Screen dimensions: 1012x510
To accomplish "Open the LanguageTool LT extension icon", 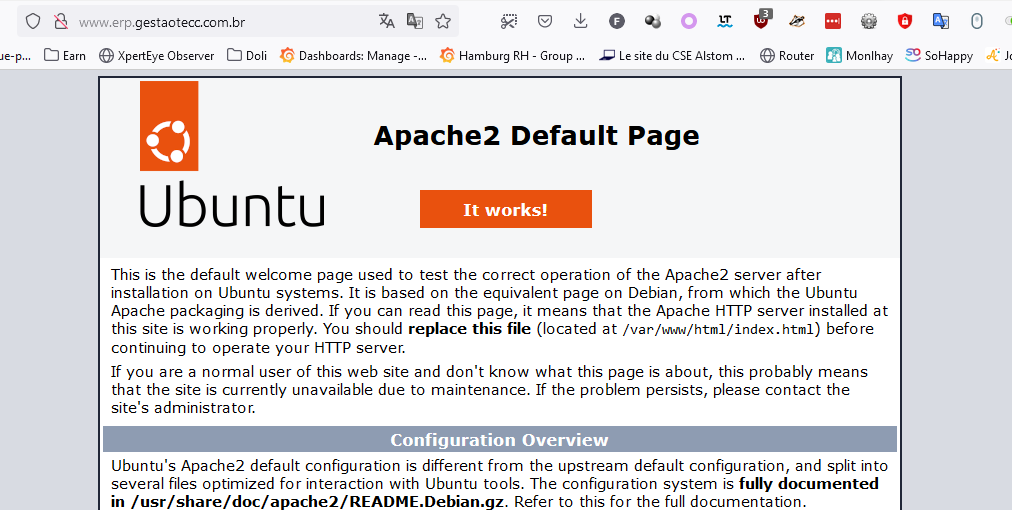I will pos(725,21).
